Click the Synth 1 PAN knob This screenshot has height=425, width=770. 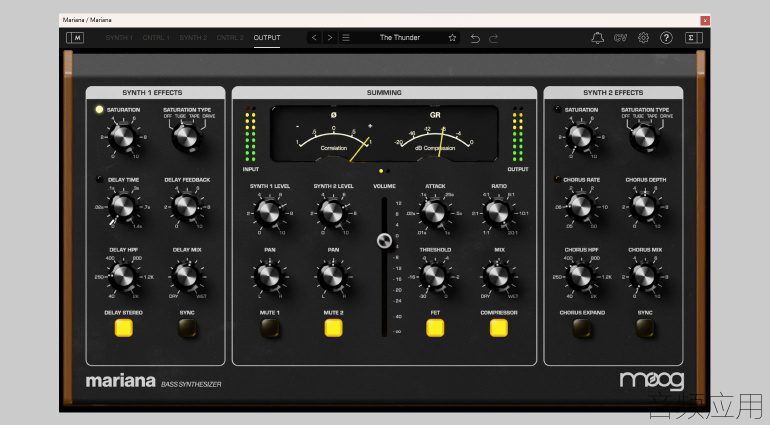pyautogui.click(x=269, y=277)
